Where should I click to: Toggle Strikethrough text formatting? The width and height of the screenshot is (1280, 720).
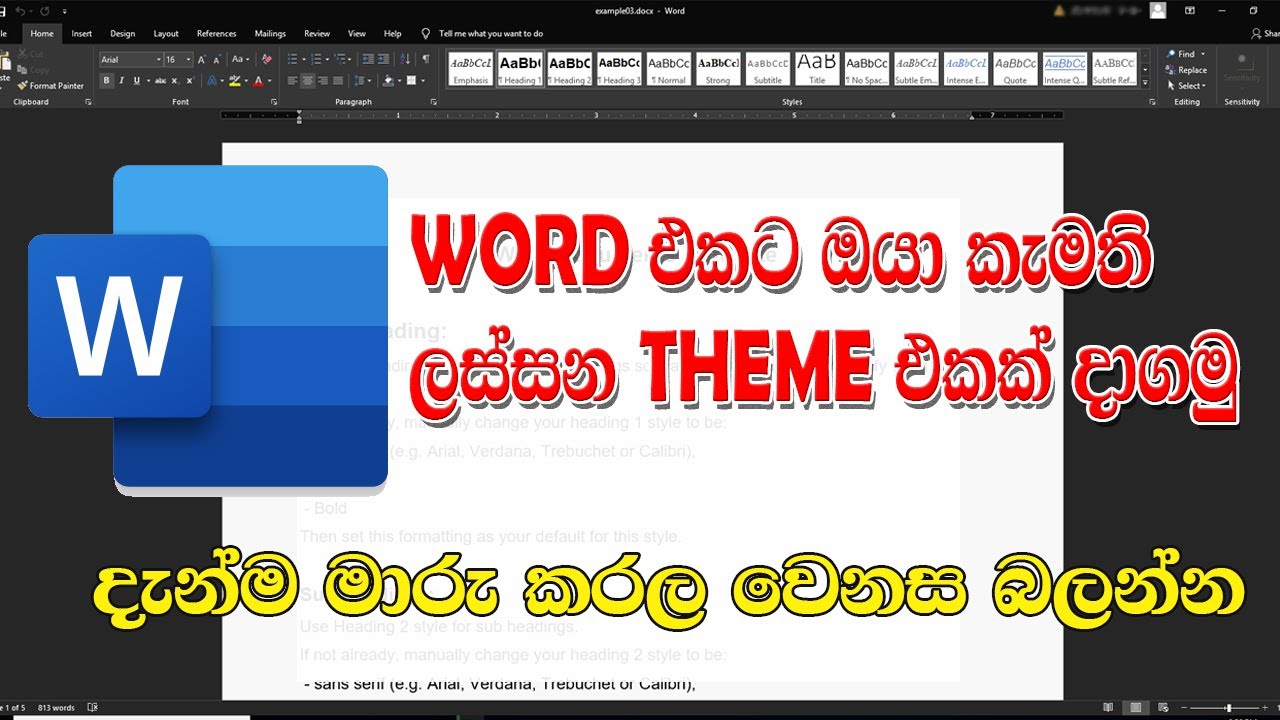pyautogui.click(x=160, y=81)
